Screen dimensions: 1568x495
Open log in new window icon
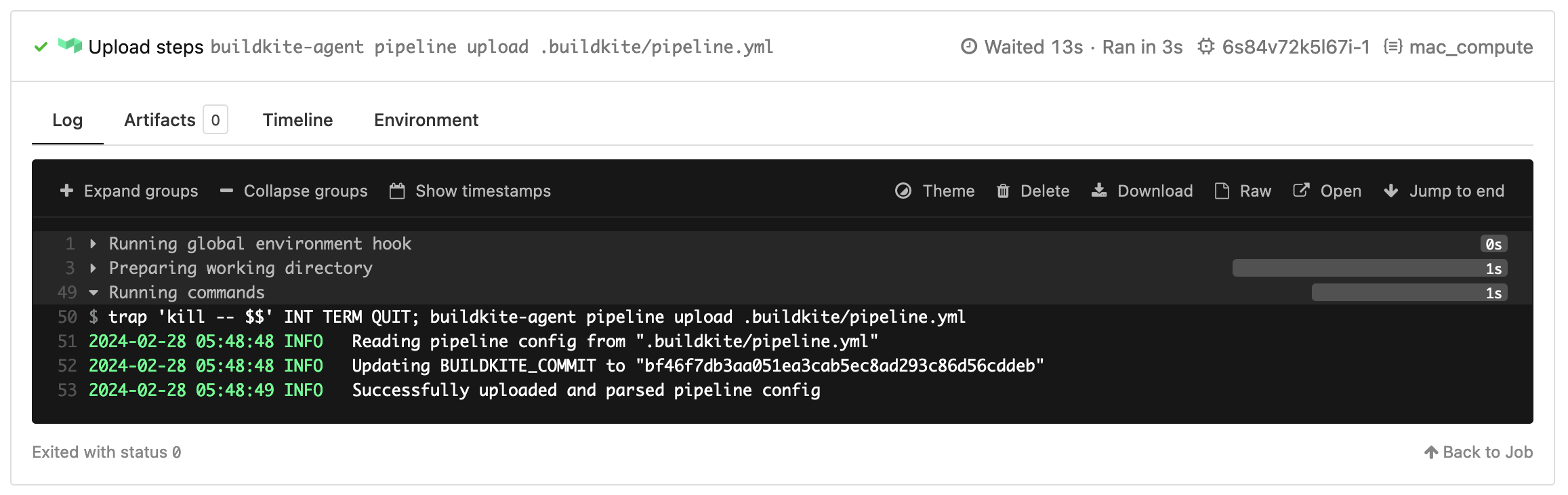point(1301,191)
